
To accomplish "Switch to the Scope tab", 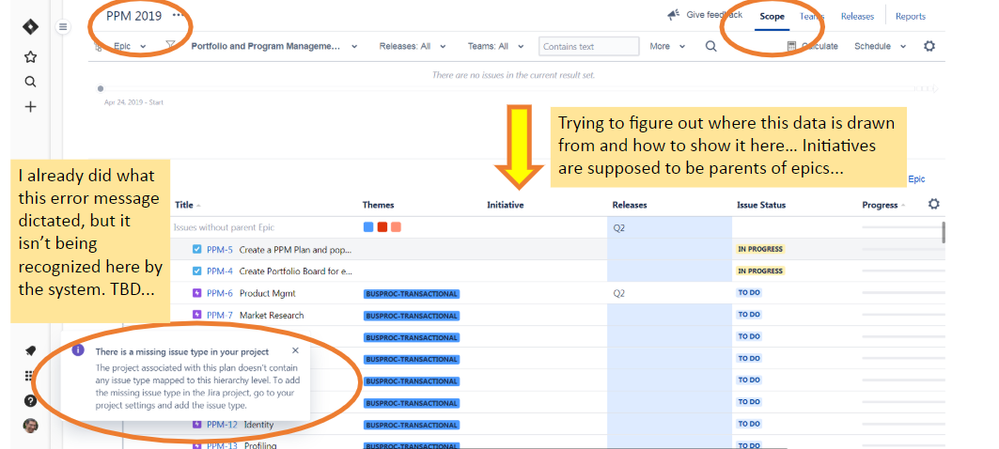I will coord(772,17).
